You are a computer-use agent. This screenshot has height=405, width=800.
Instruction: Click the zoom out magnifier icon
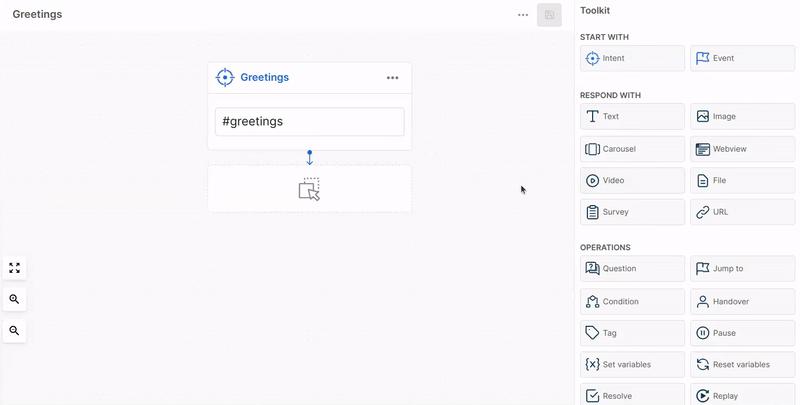14,330
